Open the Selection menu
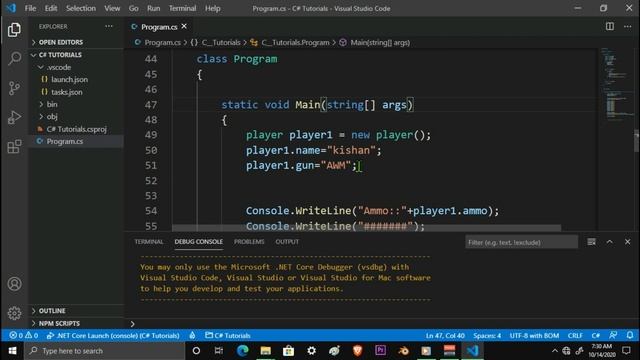 pos(81,8)
